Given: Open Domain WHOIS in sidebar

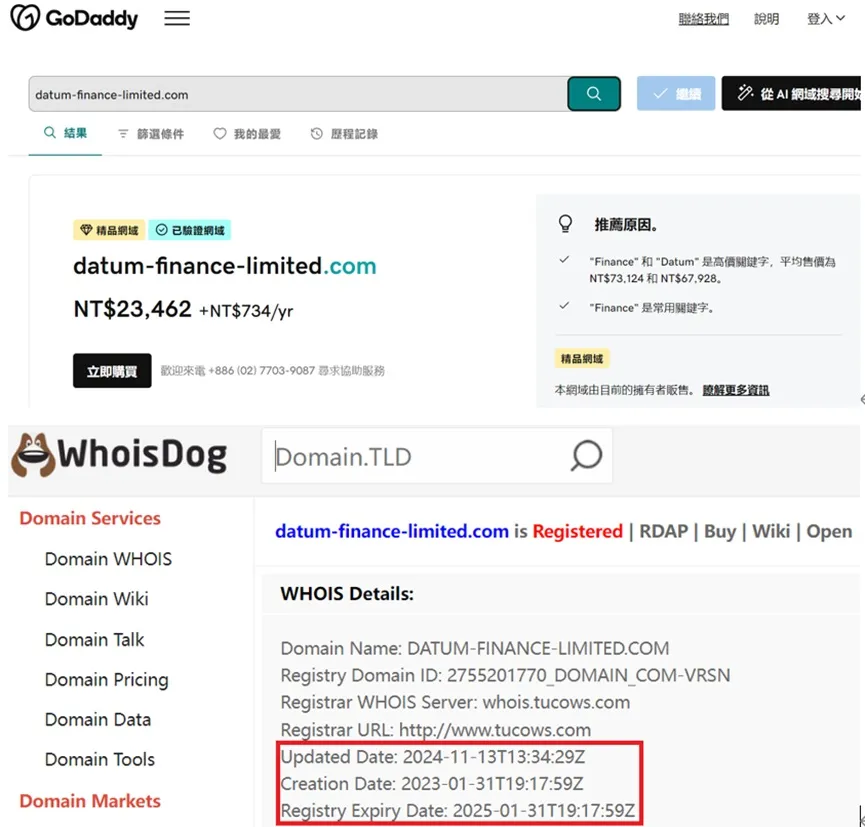Looking at the screenshot, I should 108,559.
